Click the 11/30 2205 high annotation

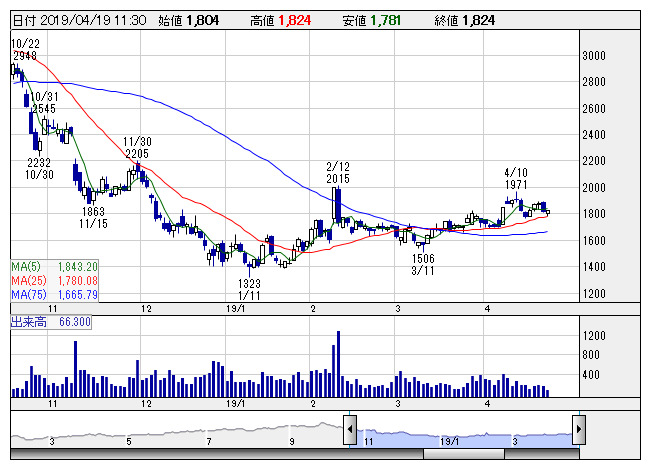click(137, 148)
